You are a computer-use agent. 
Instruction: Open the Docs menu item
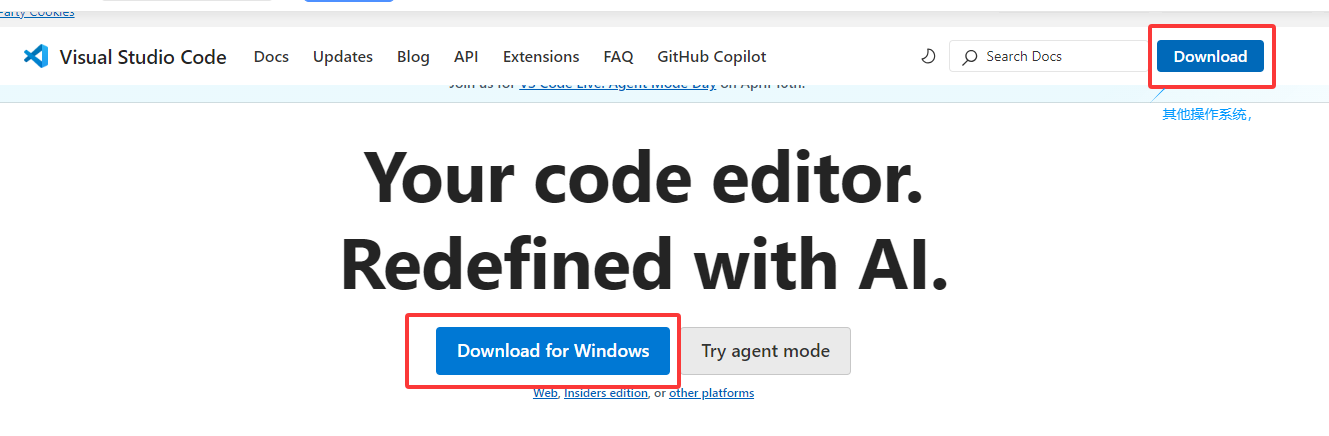[271, 57]
